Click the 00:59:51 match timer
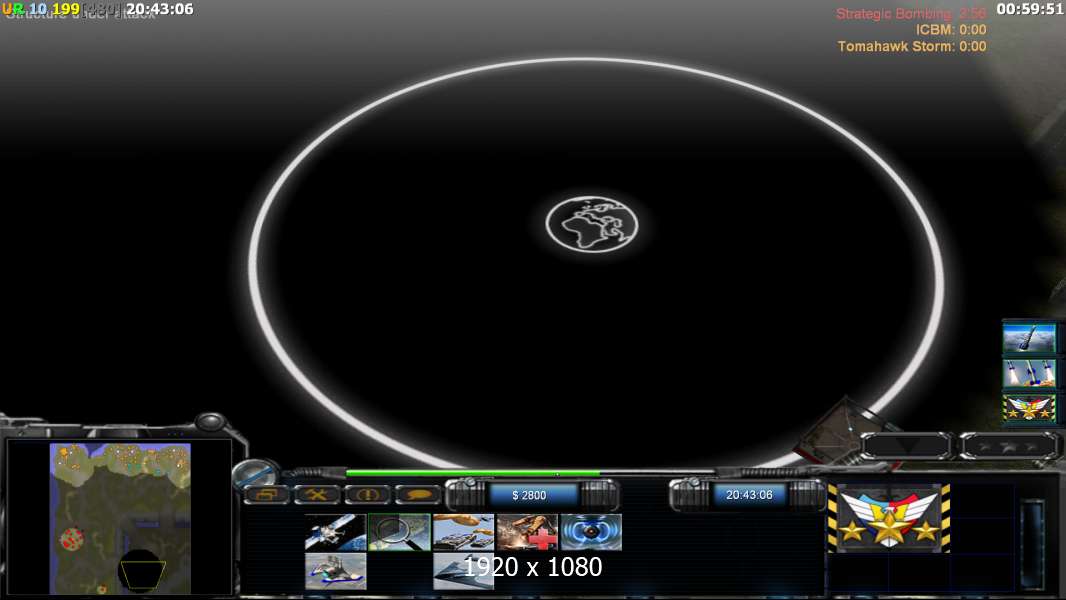Image resolution: width=1066 pixels, height=600 pixels. (x=1029, y=9)
